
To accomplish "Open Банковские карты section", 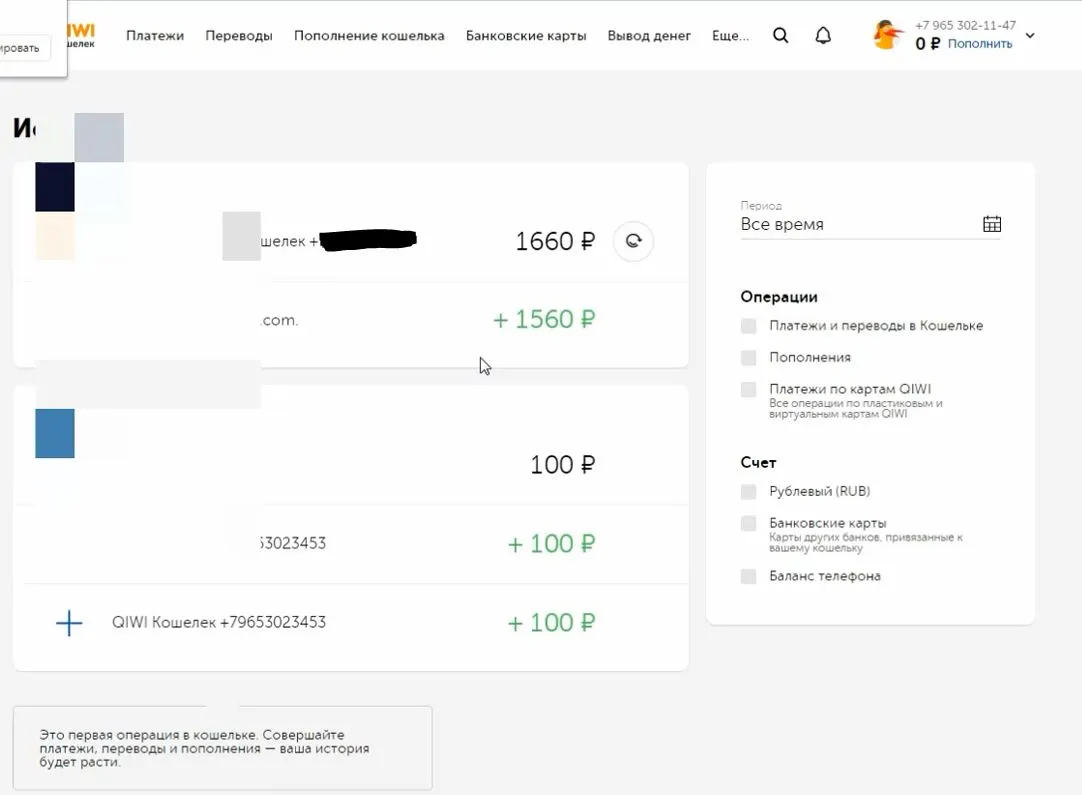I will click(526, 35).
